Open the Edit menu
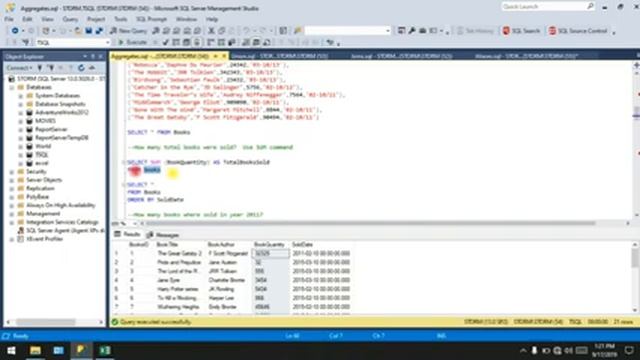 (x=27, y=19)
